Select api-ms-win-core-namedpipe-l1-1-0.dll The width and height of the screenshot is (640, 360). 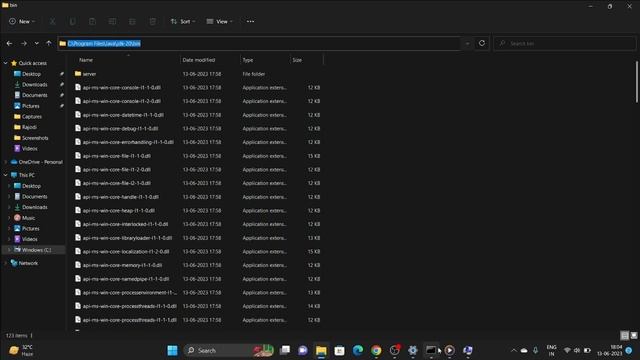[126, 279]
